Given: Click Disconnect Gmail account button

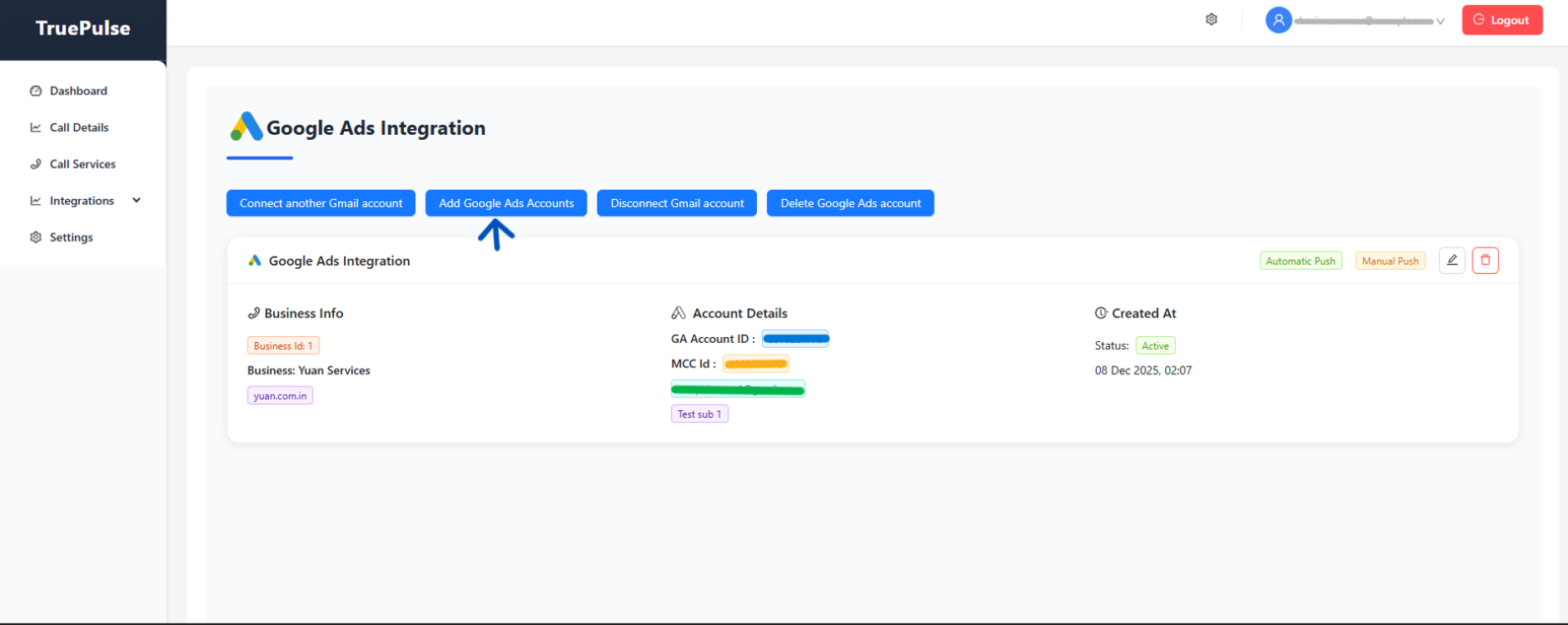Looking at the screenshot, I should pyautogui.click(x=677, y=203).
